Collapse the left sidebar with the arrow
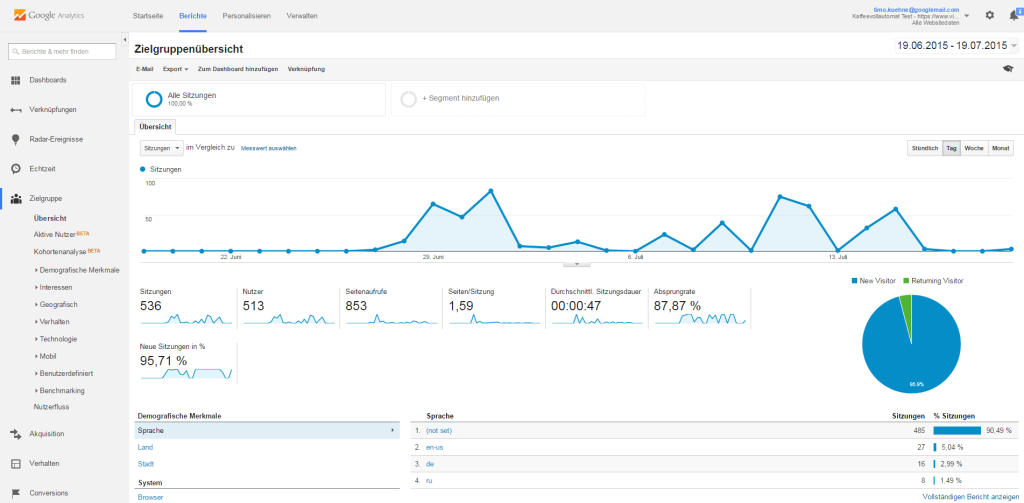 coord(125,41)
